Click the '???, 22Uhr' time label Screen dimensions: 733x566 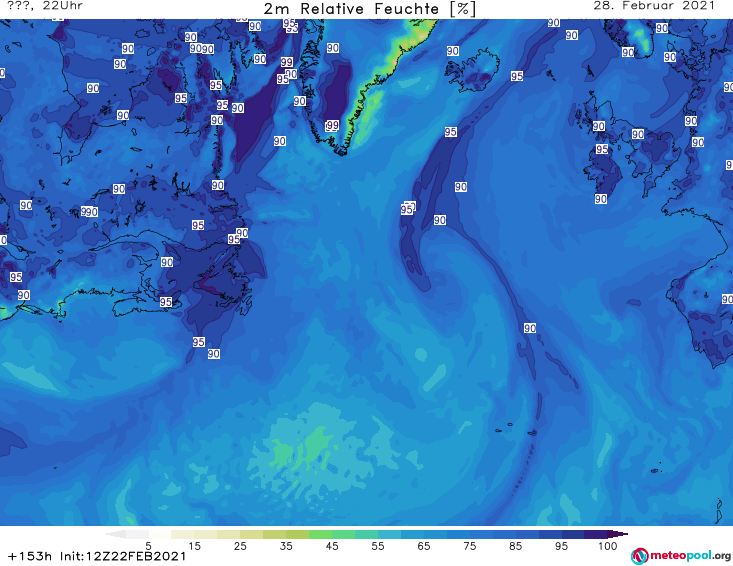(x=45, y=6)
